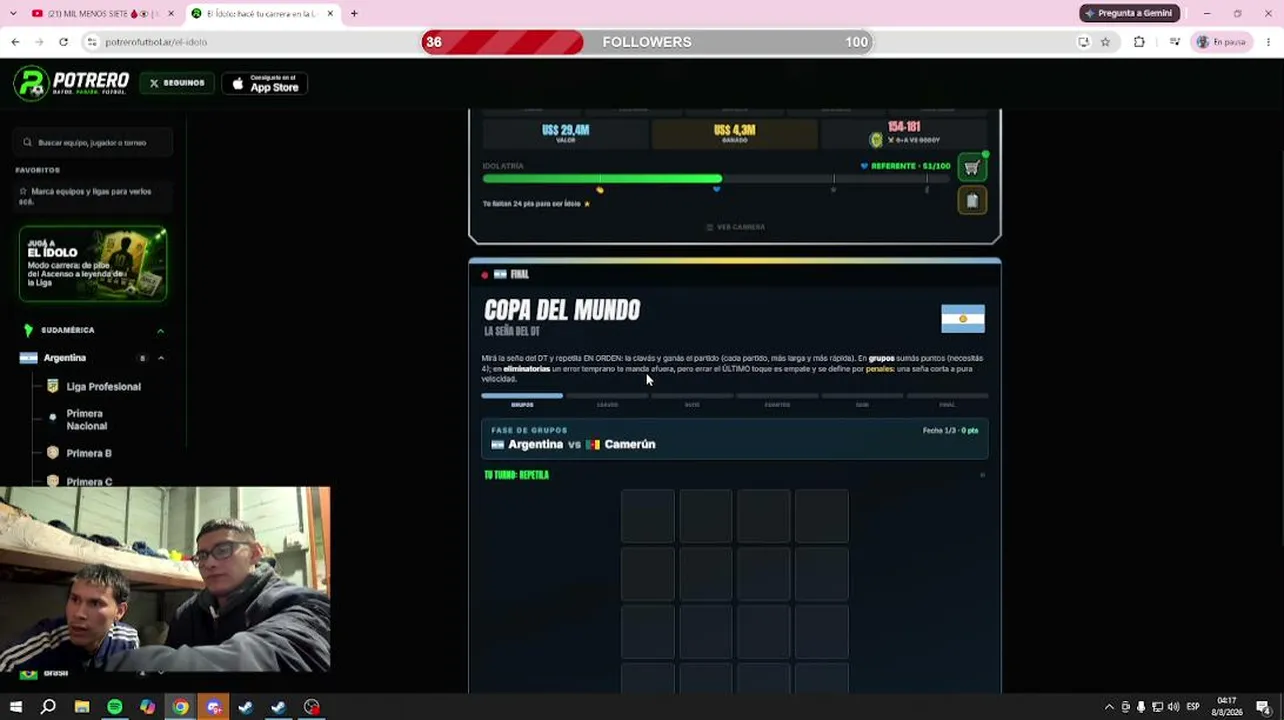Select Argentina in the sidebar
The height and width of the screenshot is (720, 1284).
pyautogui.click(x=64, y=358)
